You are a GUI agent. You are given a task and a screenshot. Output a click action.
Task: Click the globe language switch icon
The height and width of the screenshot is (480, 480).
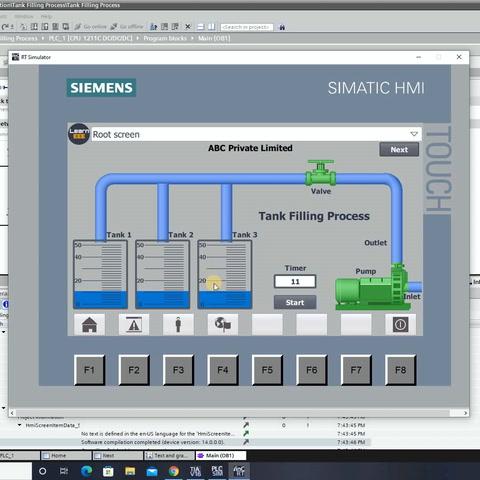tap(223, 324)
